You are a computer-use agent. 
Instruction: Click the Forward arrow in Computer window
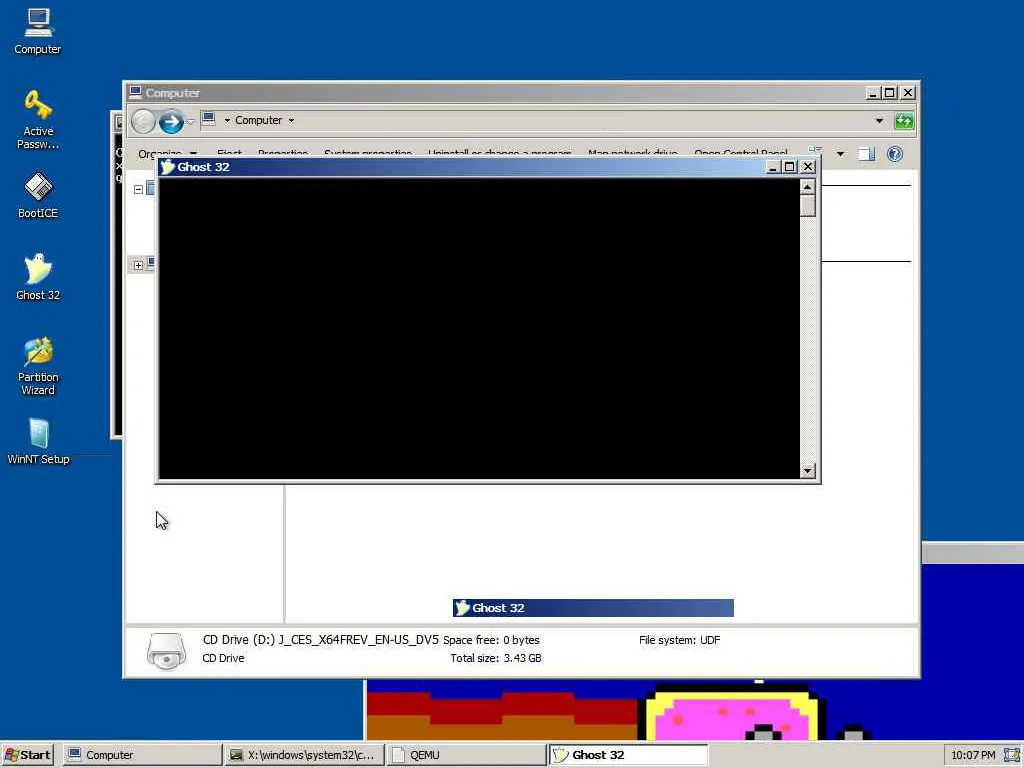coord(171,121)
